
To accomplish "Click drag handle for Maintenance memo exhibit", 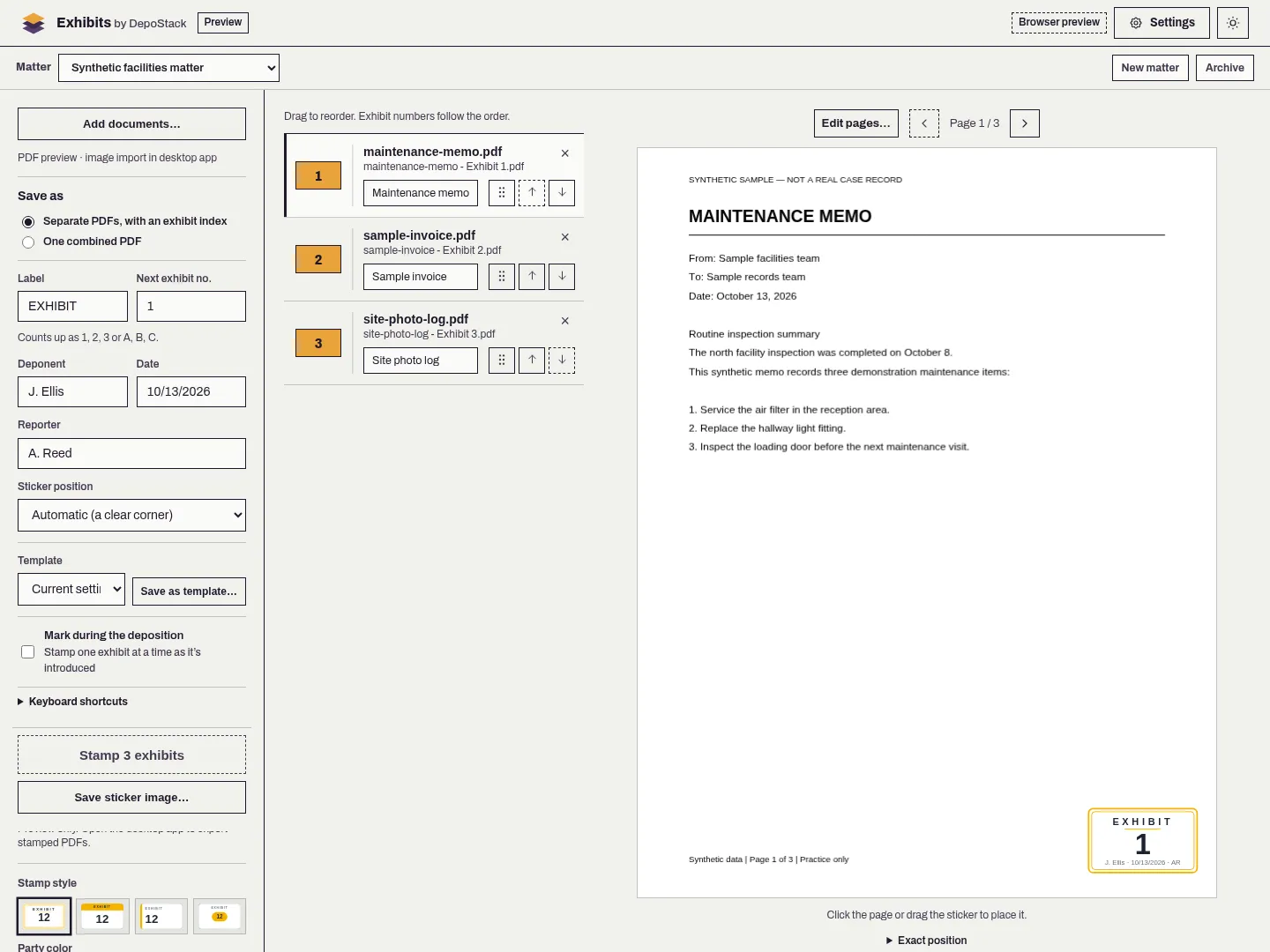I will coord(502,193).
